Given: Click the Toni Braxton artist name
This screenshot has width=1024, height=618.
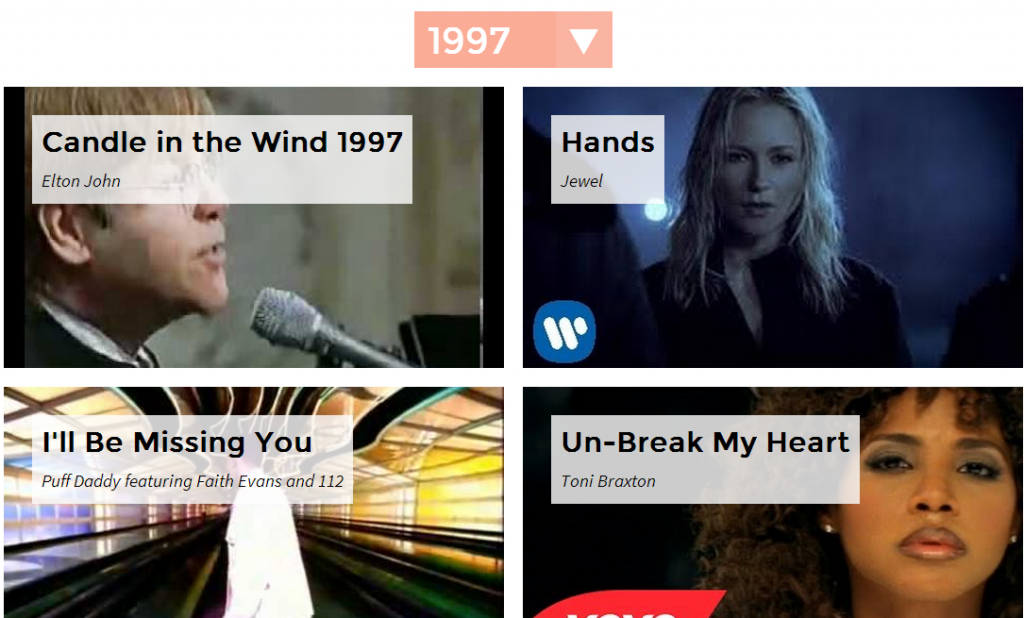Looking at the screenshot, I should [608, 481].
